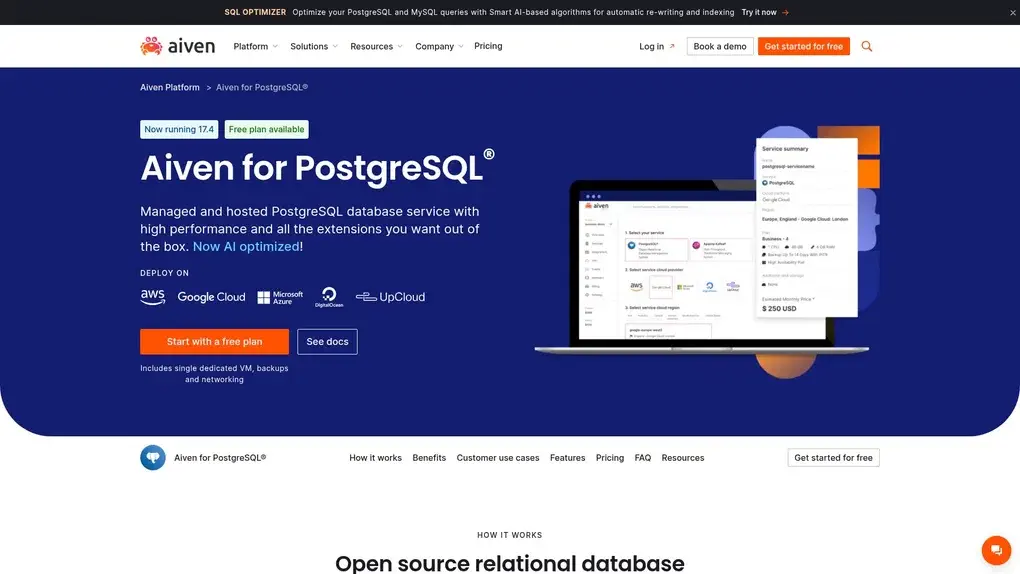Screen dimensions: 1020x574
Task: Jump to Resources in the sub-navigation
Action: (682, 458)
